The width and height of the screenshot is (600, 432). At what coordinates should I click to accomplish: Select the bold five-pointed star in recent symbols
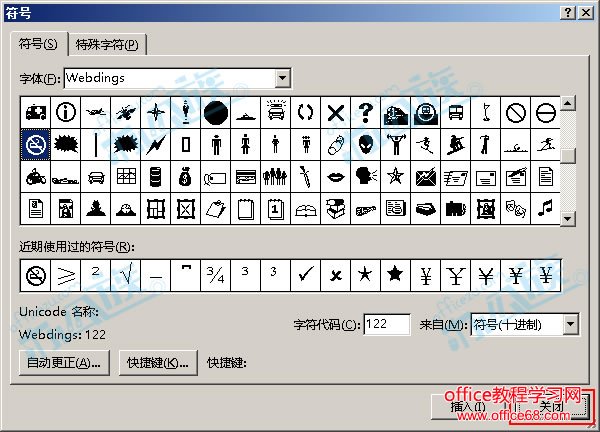(396, 276)
